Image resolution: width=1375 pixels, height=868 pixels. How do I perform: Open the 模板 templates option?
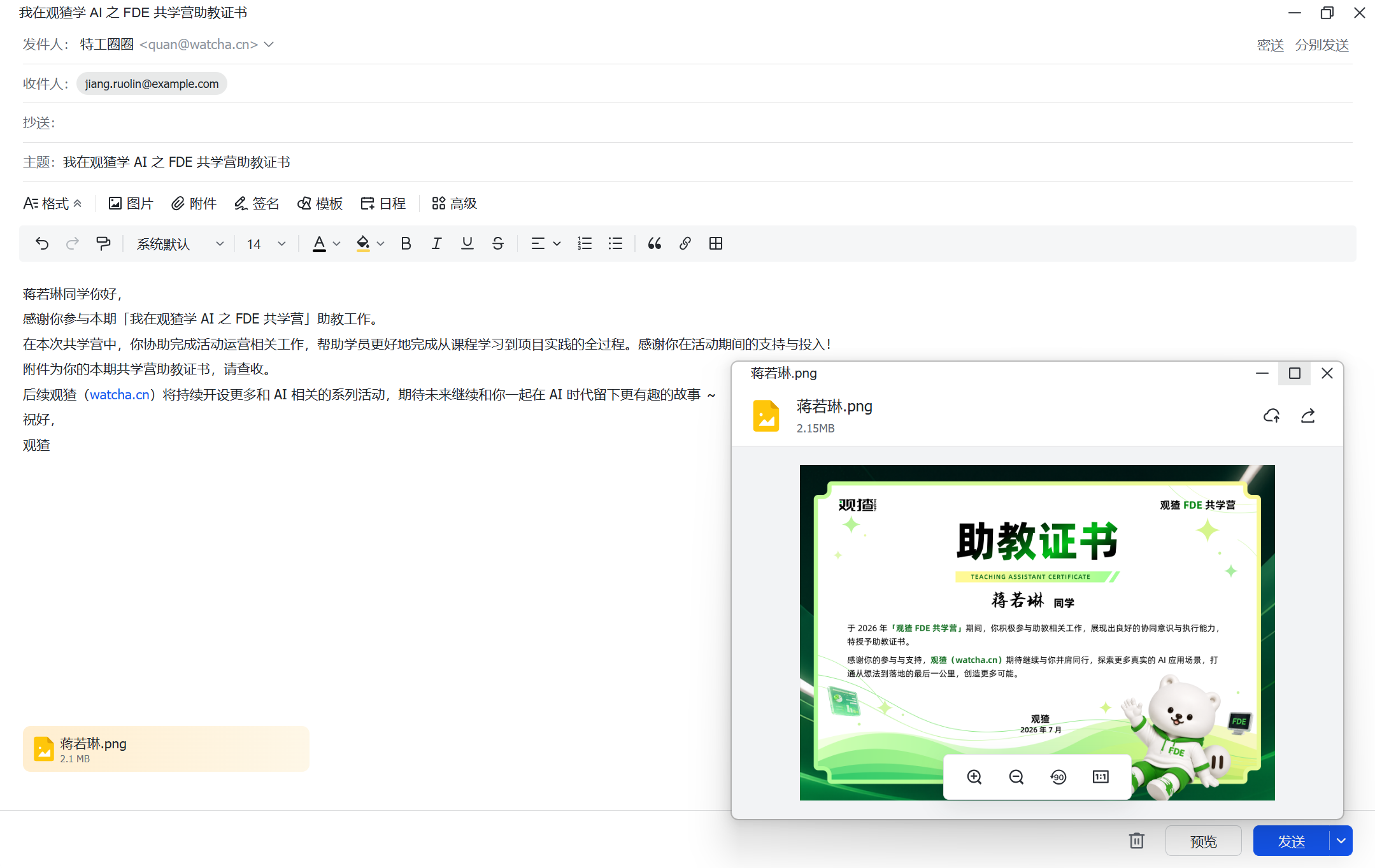coord(320,204)
